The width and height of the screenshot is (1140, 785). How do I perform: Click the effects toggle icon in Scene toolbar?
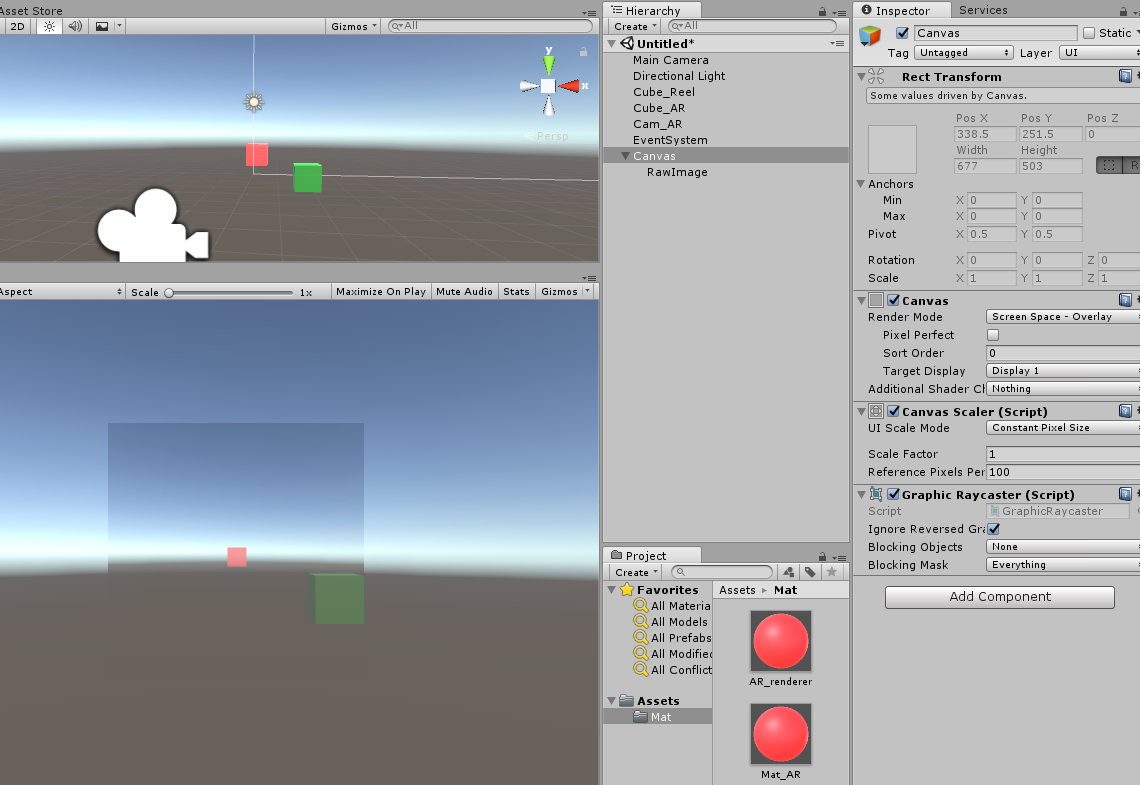pos(102,26)
